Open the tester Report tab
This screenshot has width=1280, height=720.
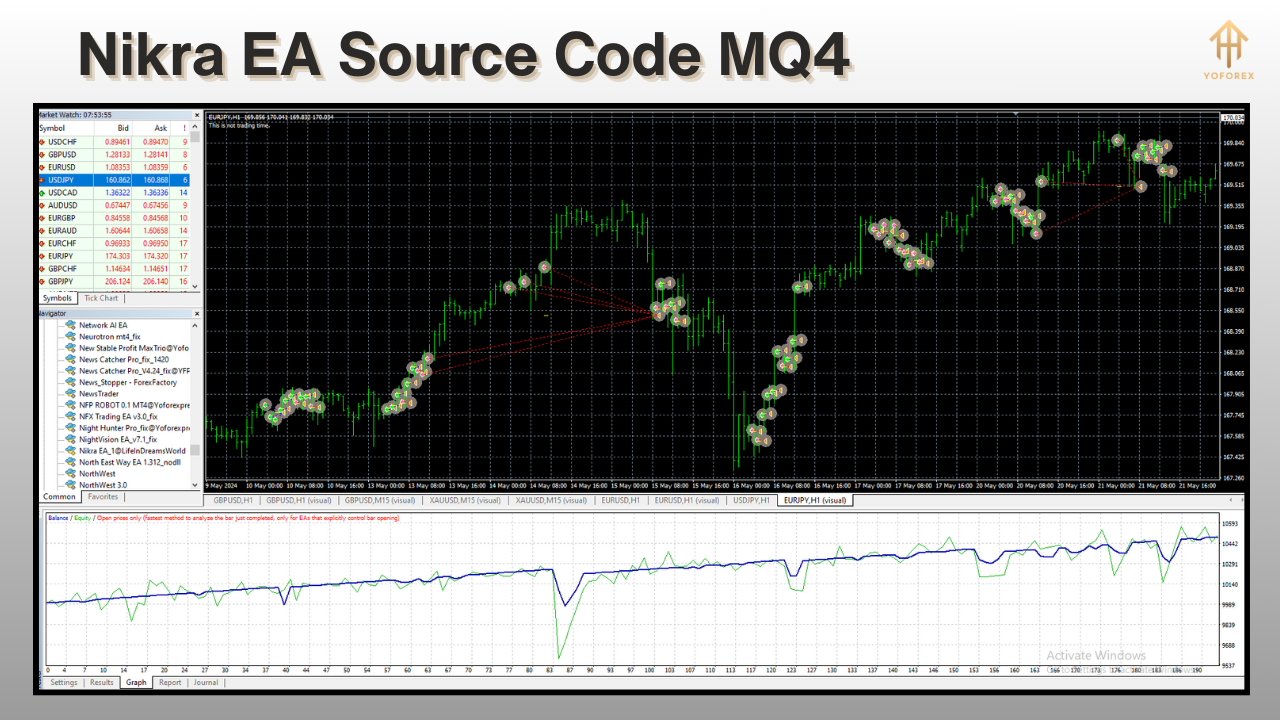pos(170,683)
